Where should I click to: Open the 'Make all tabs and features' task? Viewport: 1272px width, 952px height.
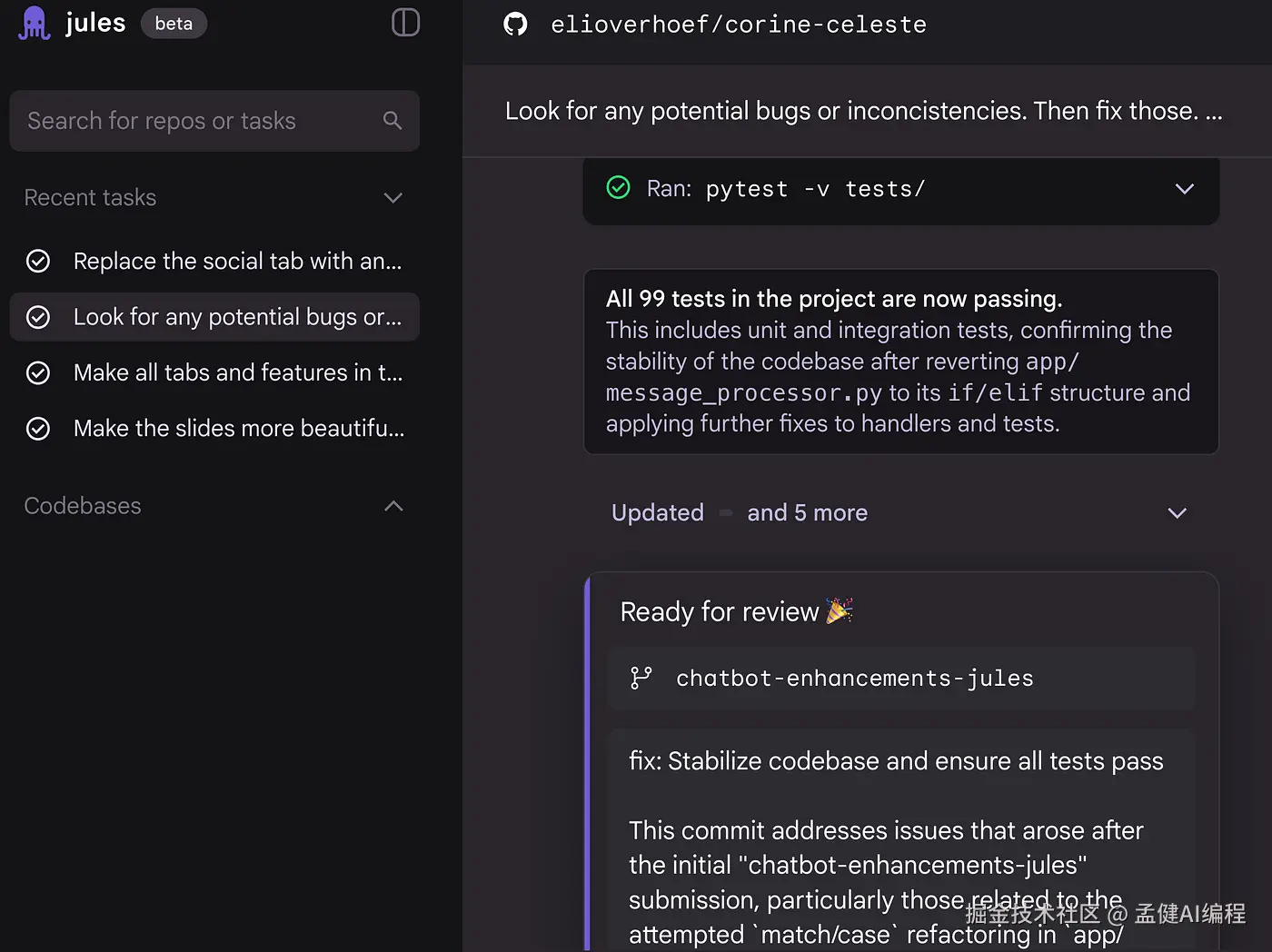[x=237, y=373]
